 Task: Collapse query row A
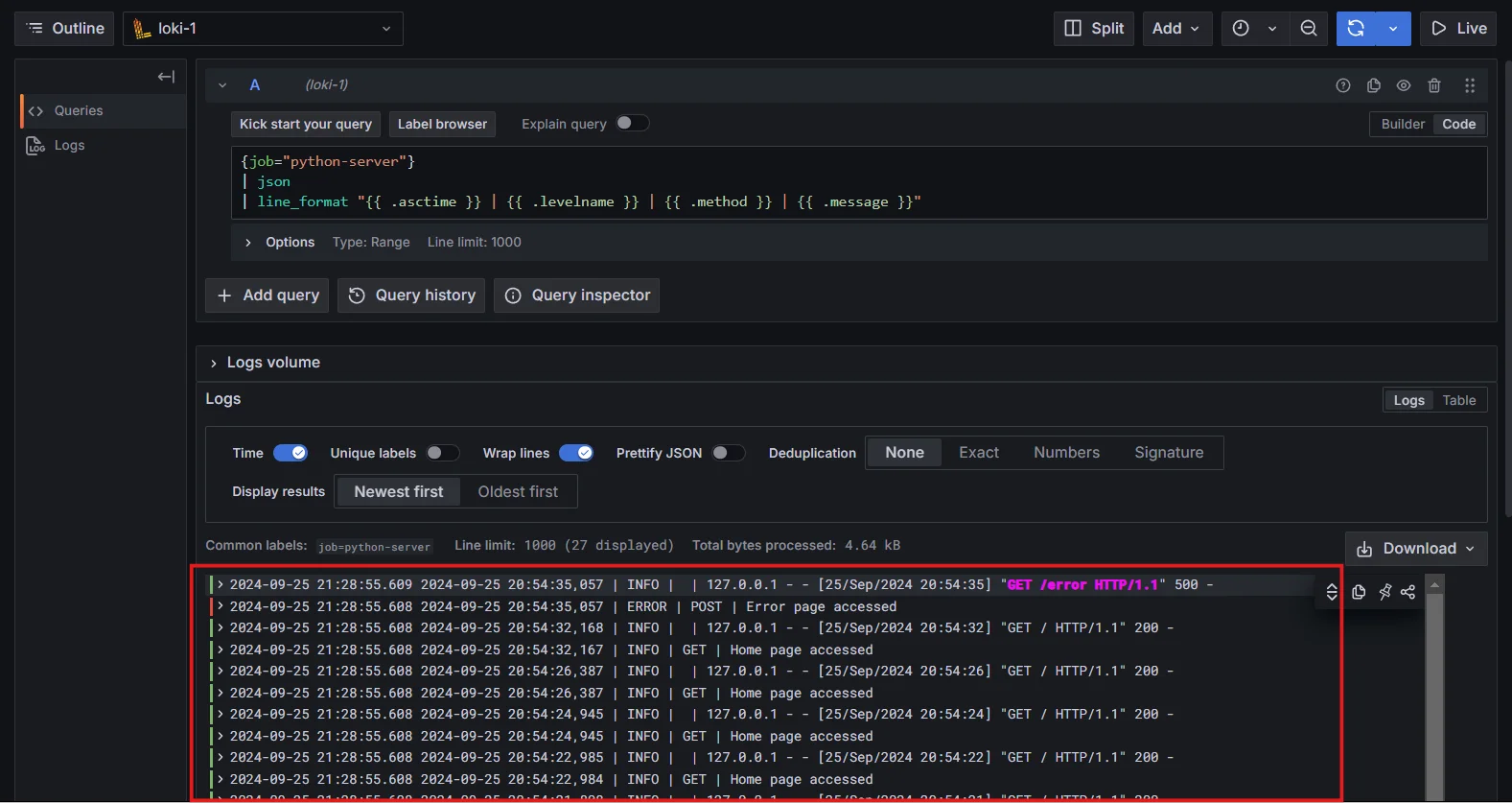pyautogui.click(x=222, y=85)
